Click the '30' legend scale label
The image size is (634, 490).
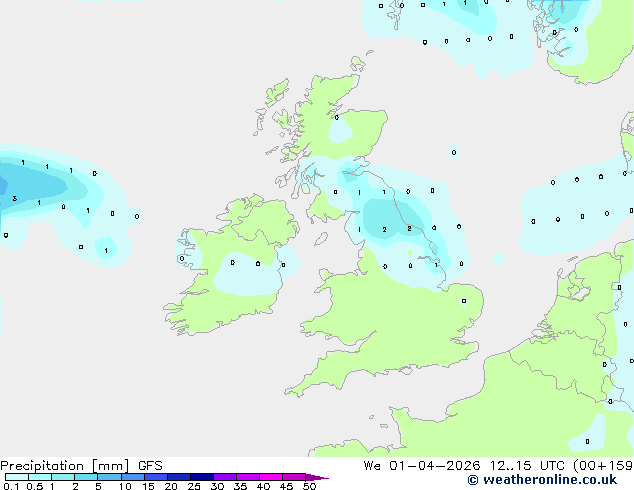[x=217, y=486]
